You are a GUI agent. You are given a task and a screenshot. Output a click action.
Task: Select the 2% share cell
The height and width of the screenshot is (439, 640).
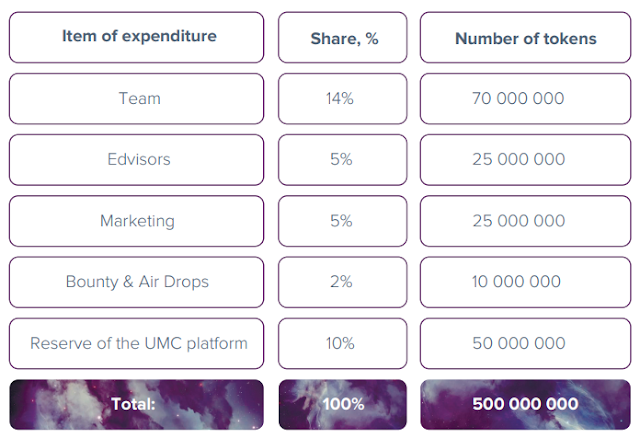point(343,282)
